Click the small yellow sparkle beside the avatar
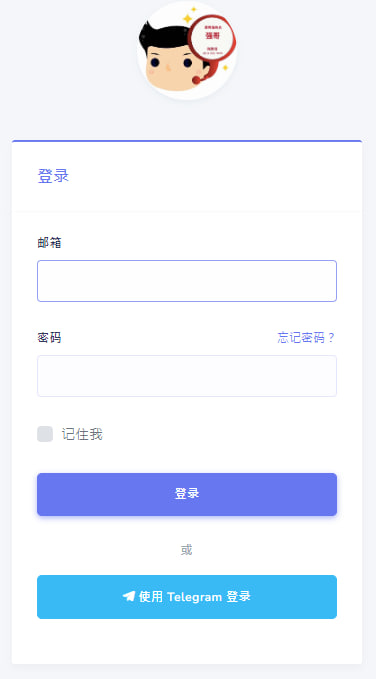 tap(225, 68)
